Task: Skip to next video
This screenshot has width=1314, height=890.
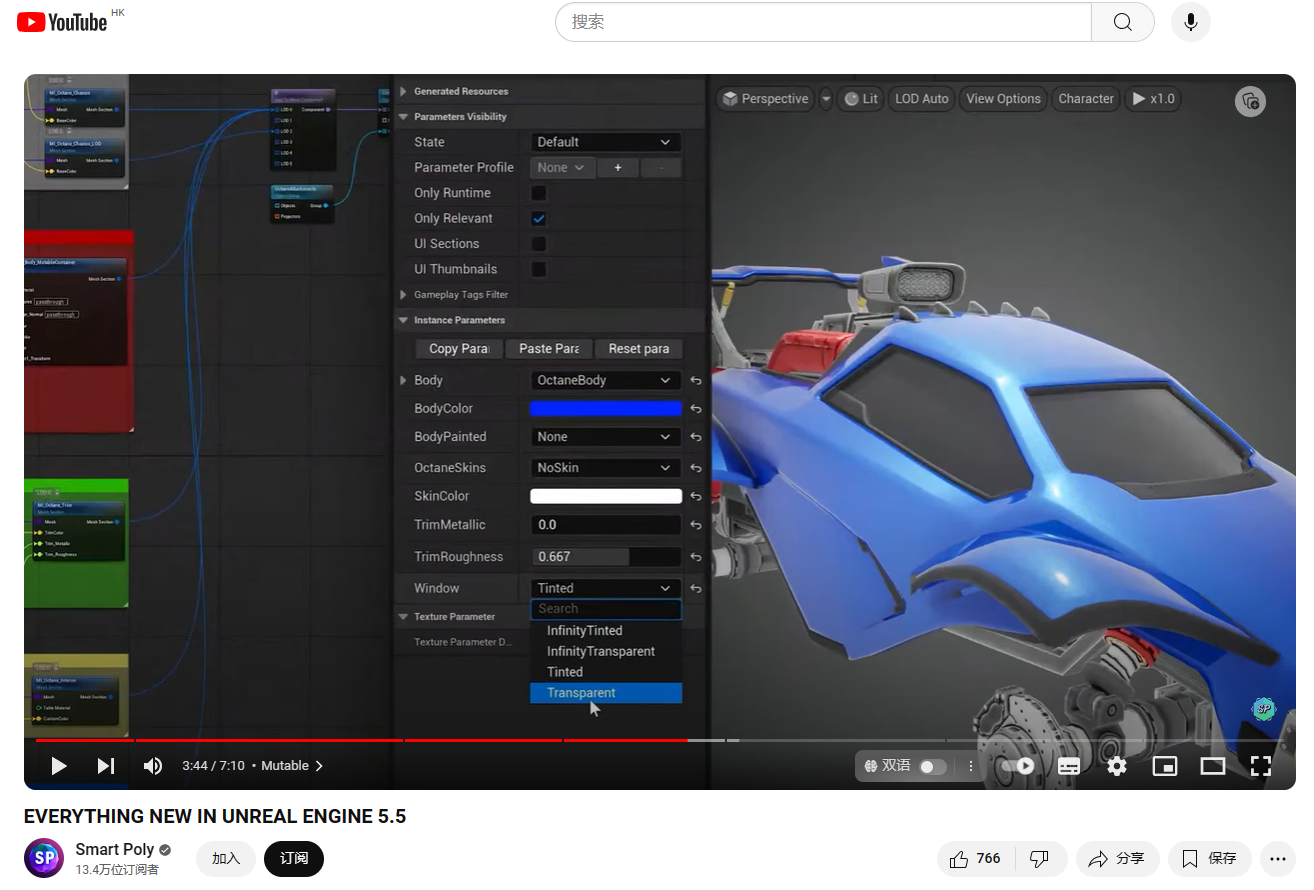Action: [x=106, y=766]
